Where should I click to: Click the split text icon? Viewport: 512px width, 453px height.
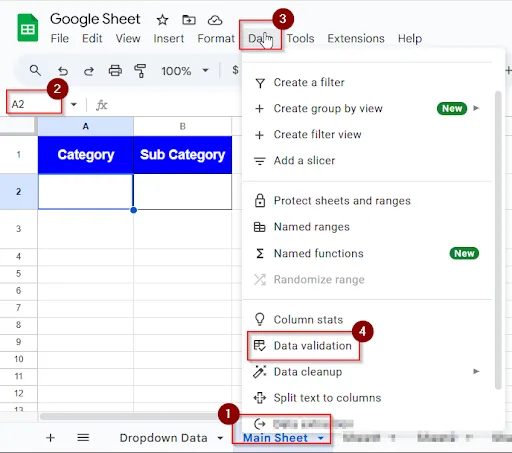pos(260,398)
